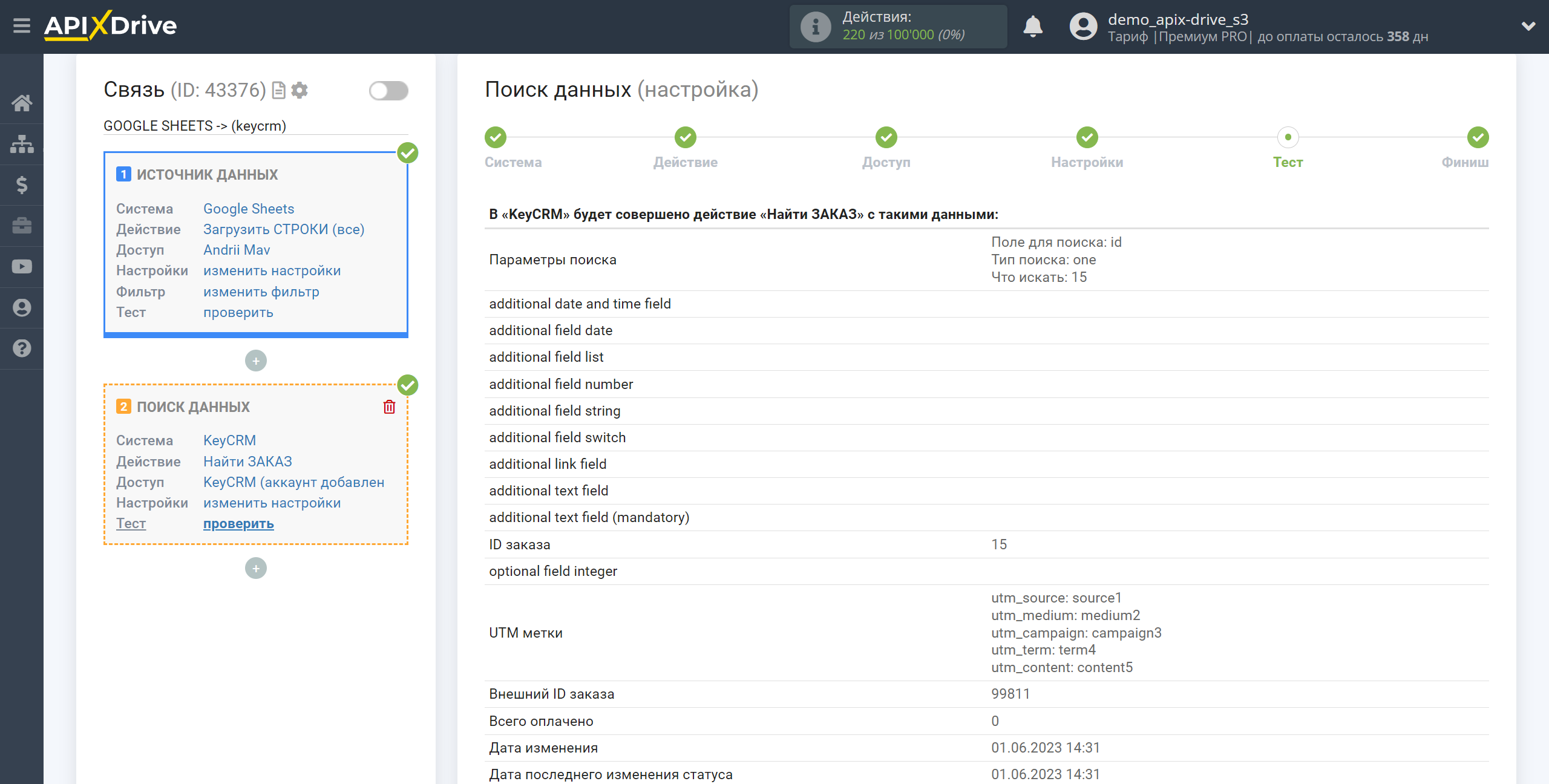Toggle the connection on/off switch

click(388, 91)
